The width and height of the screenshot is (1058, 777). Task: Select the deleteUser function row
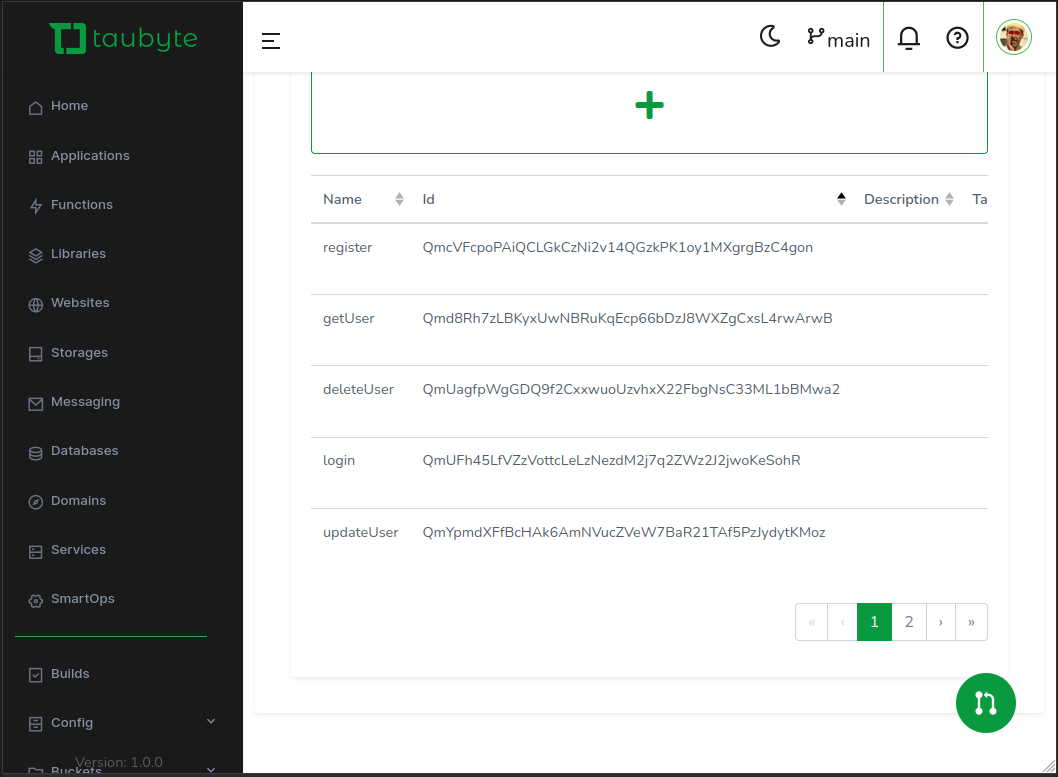coord(649,402)
